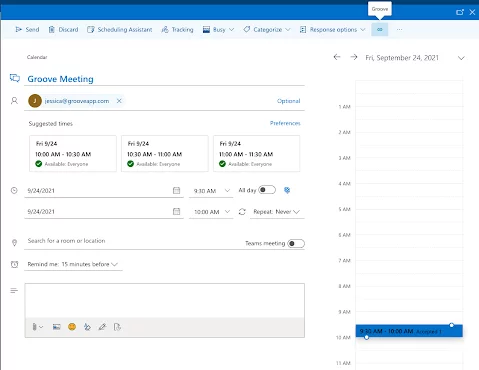Toggle the All day switch

[x=267, y=190]
